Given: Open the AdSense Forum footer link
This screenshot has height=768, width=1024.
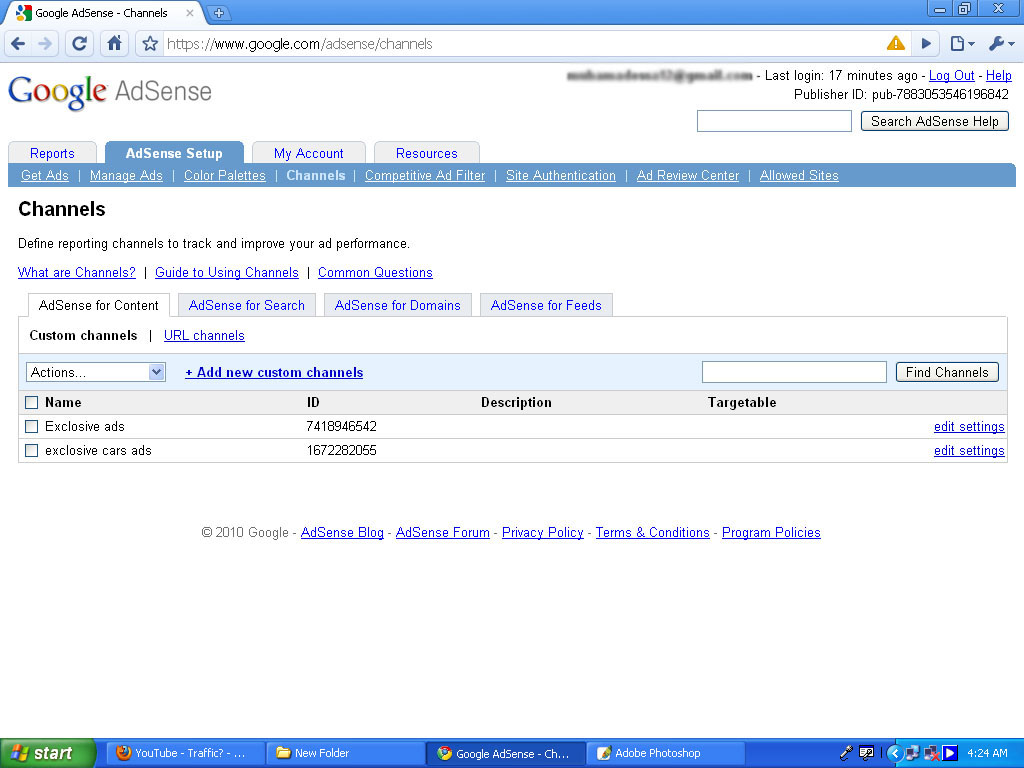Looking at the screenshot, I should tap(443, 532).
